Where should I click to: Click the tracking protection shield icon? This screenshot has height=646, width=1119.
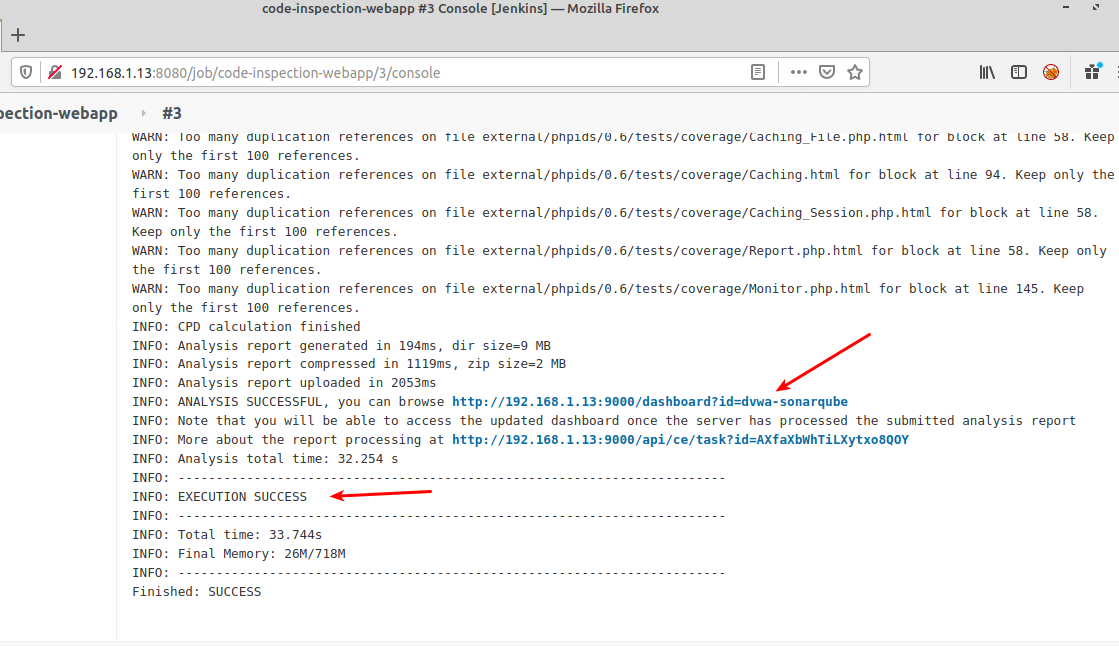tap(27, 72)
